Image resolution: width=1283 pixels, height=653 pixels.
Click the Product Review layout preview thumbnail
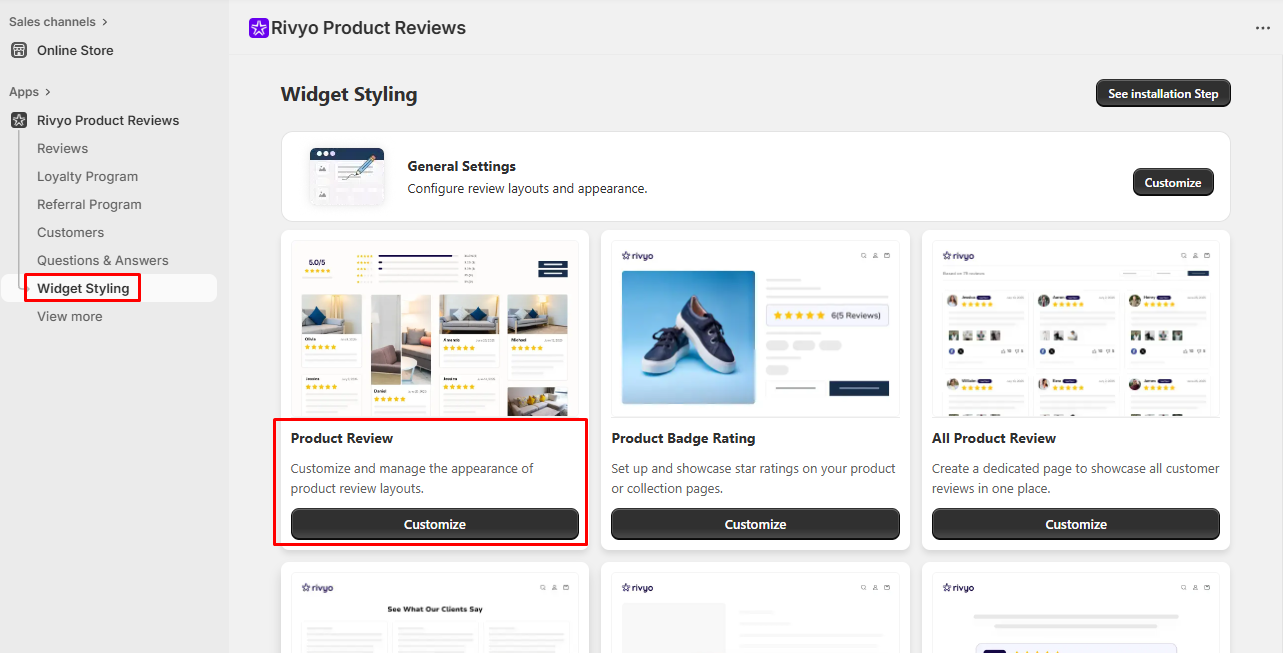point(435,328)
